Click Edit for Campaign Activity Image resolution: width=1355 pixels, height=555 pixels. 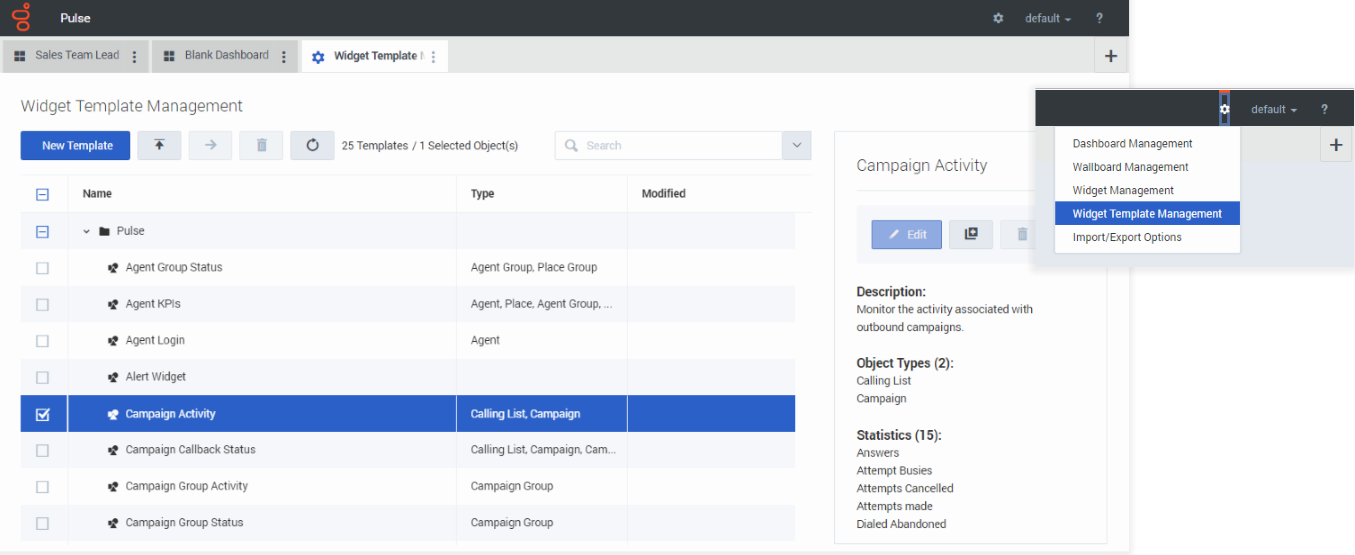(x=907, y=234)
